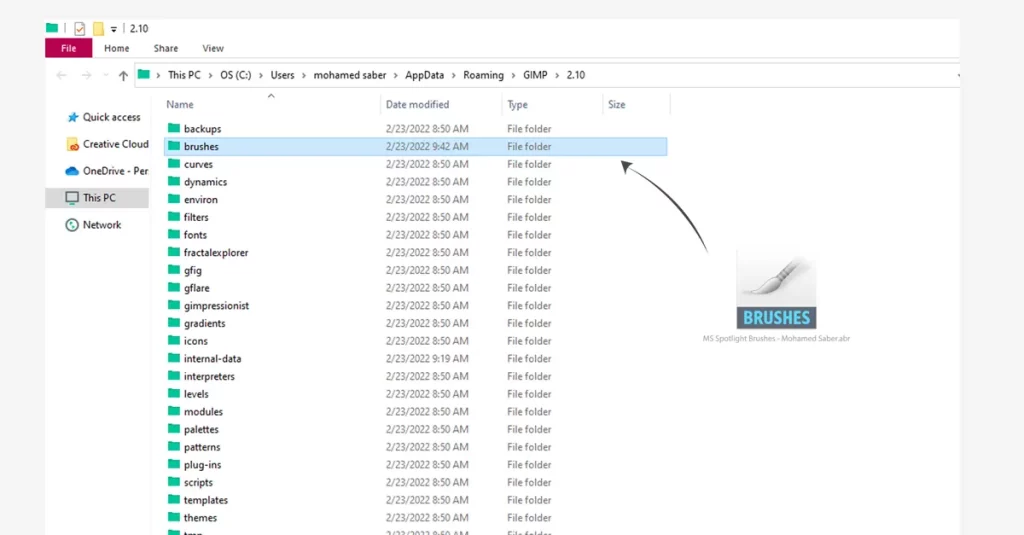Click Users in the address path
Image resolution: width=1024 pixels, height=535 pixels.
pos(282,75)
